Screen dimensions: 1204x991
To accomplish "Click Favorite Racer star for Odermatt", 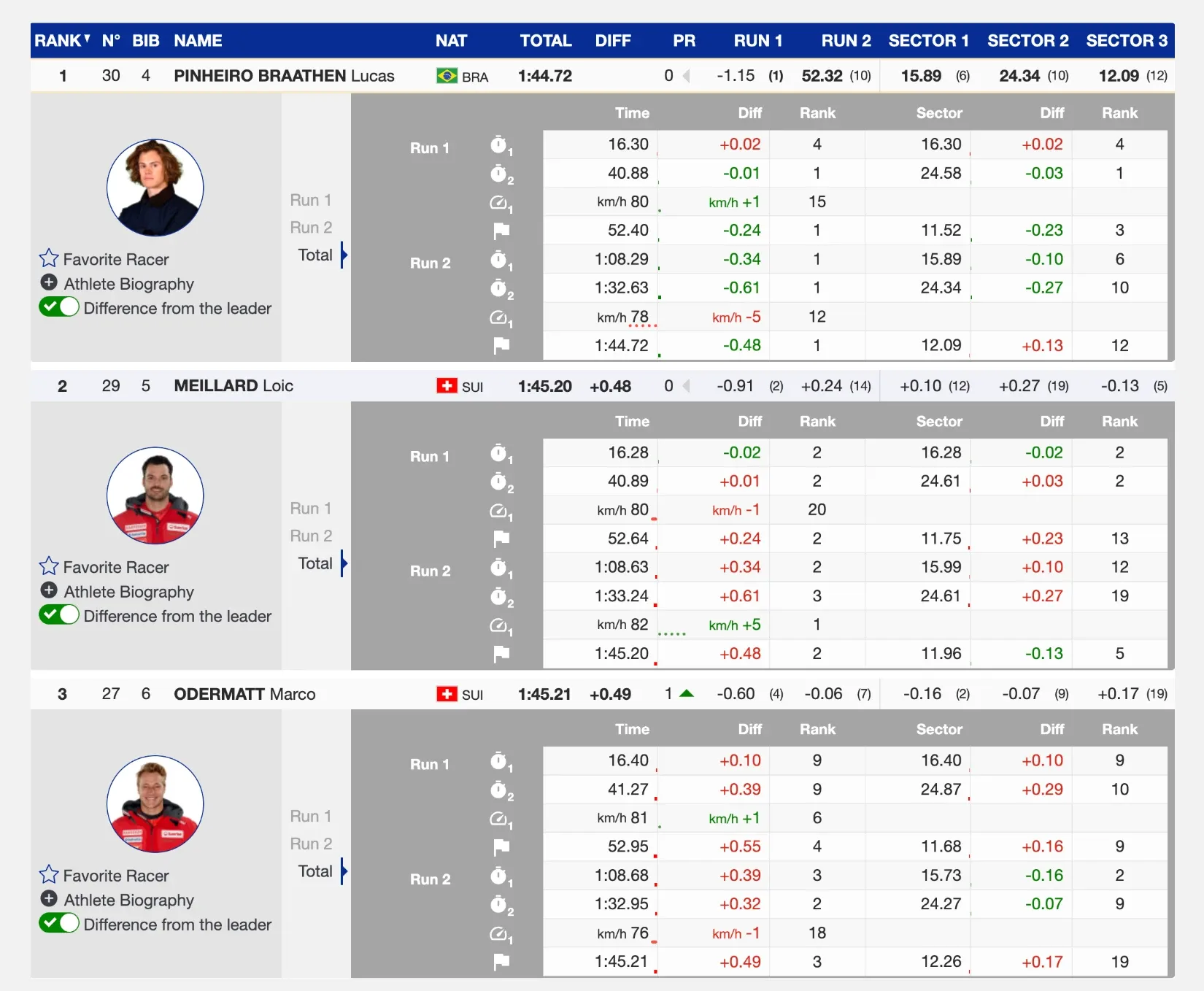I will pos(49,874).
